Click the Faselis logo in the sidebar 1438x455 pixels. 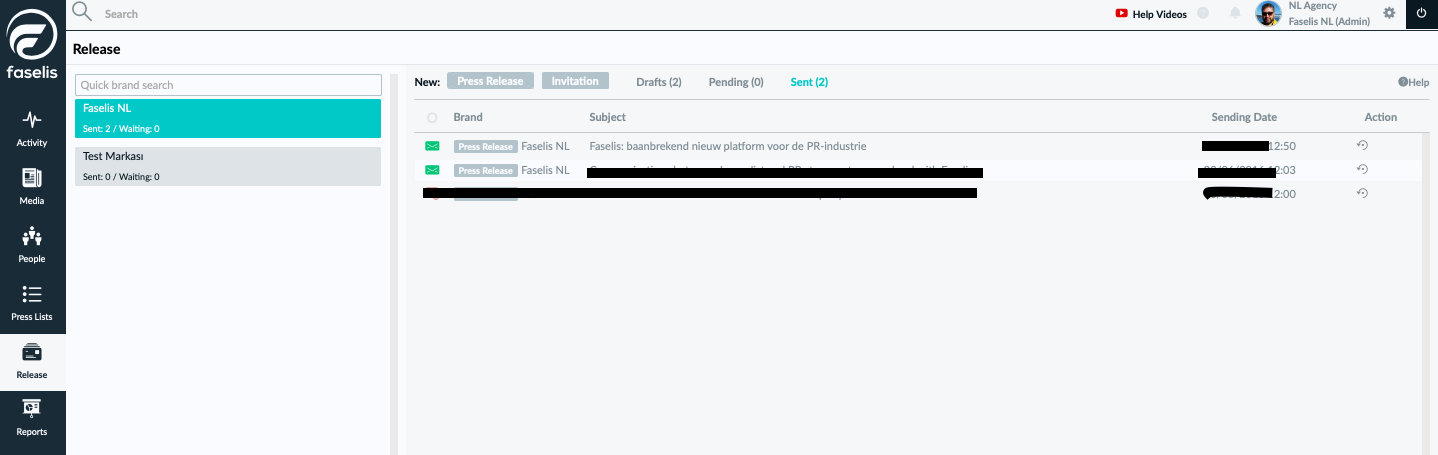tap(33, 43)
